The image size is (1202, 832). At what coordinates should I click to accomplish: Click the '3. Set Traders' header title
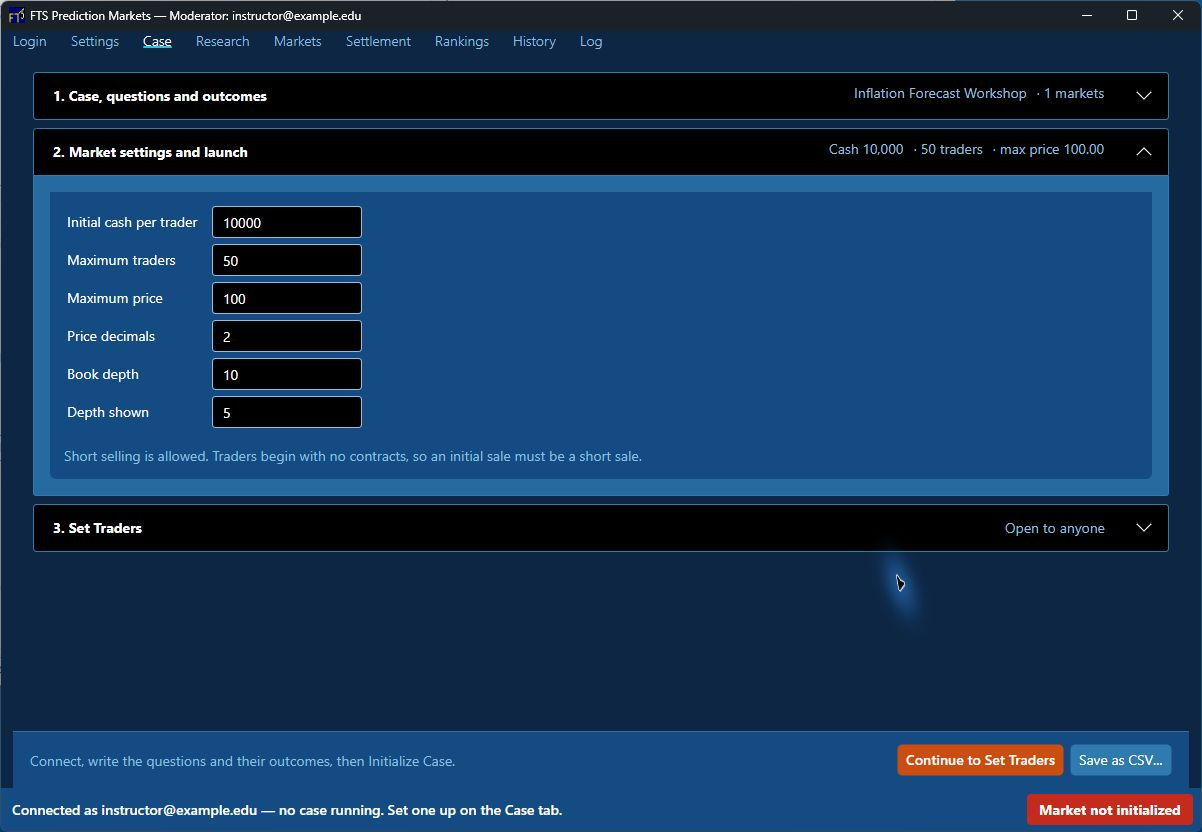[x=97, y=529]
